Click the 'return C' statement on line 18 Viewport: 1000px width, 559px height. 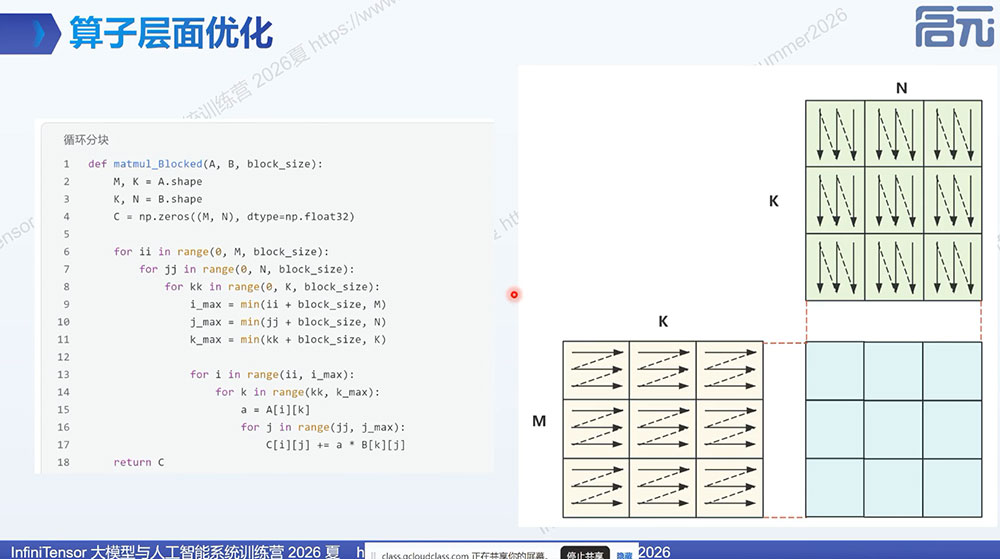(x=138, y=462)
